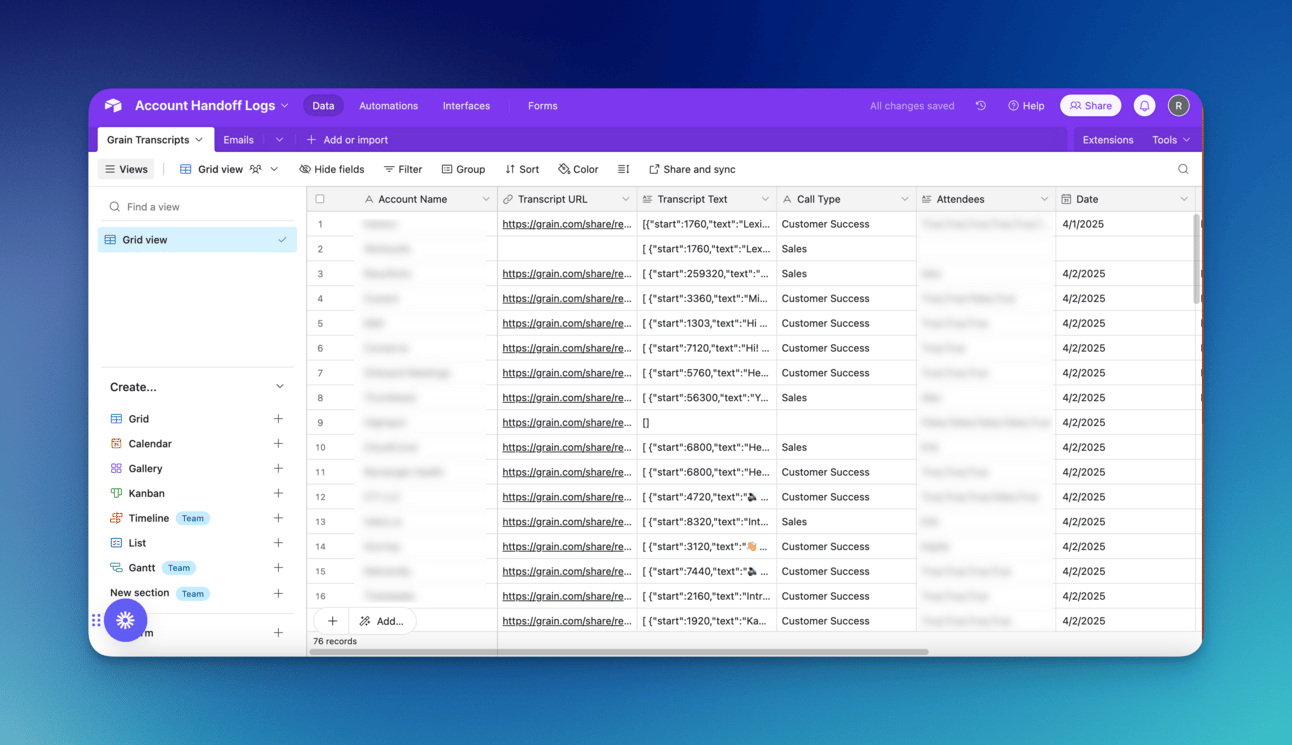Click plus to create a Grid view
The height and width of the screenshot is (745, 1292).
278,419
